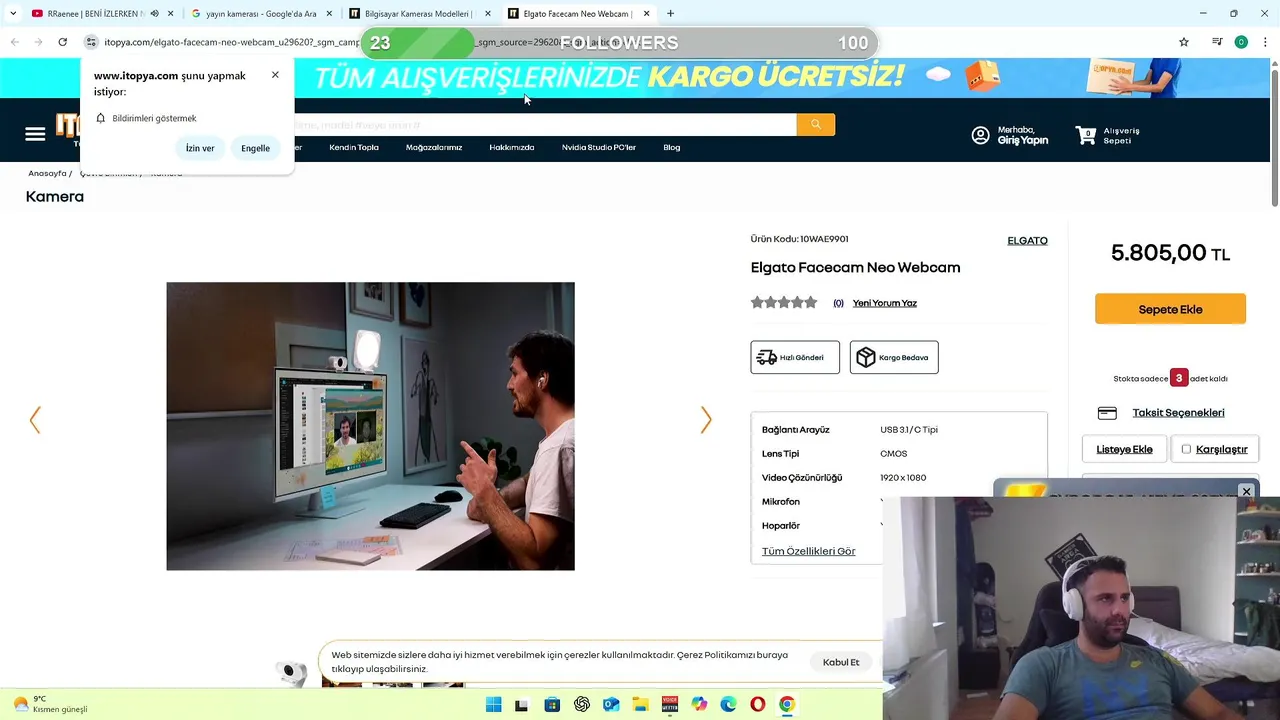Click the USB 3.1 / C Tipi value
Screen dimensions: 1280x720
click(x=909, y=430)
